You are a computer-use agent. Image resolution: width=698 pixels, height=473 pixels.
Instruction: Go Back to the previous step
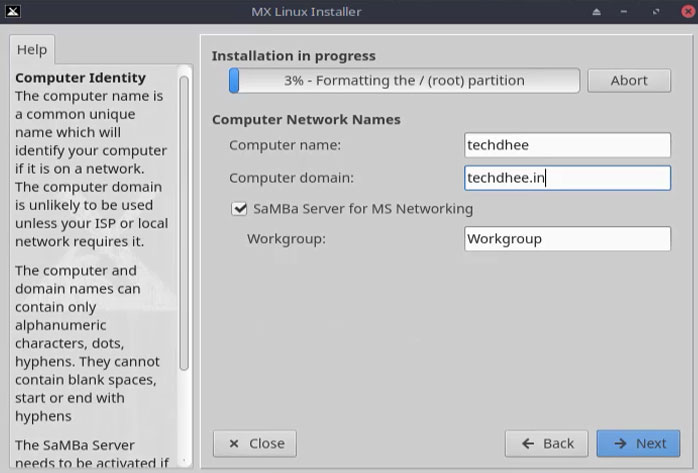pyautogui.click(x=546, y=443)
